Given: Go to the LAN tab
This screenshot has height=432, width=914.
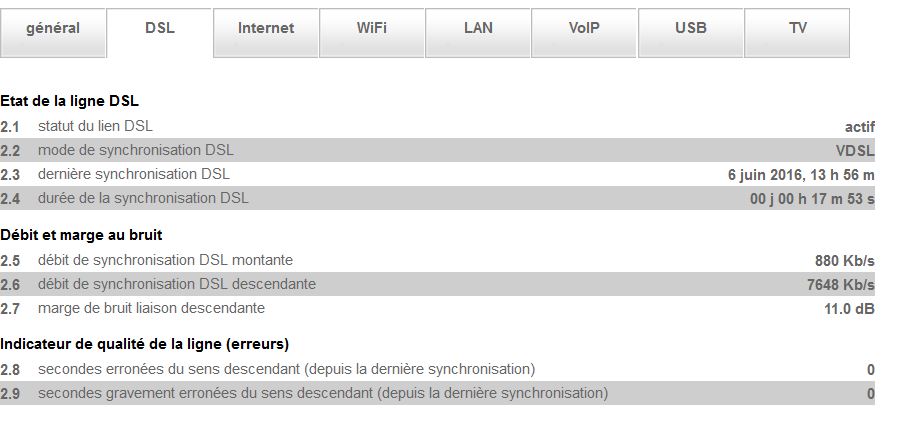Looking at the screenshot, I should pyautogui.click(x=479, y=29).
